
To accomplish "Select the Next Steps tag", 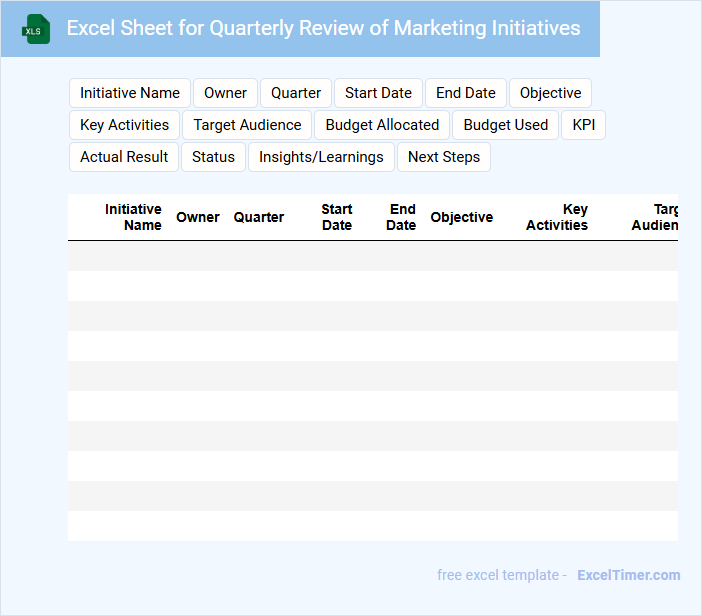I will (x=444, y=157).
